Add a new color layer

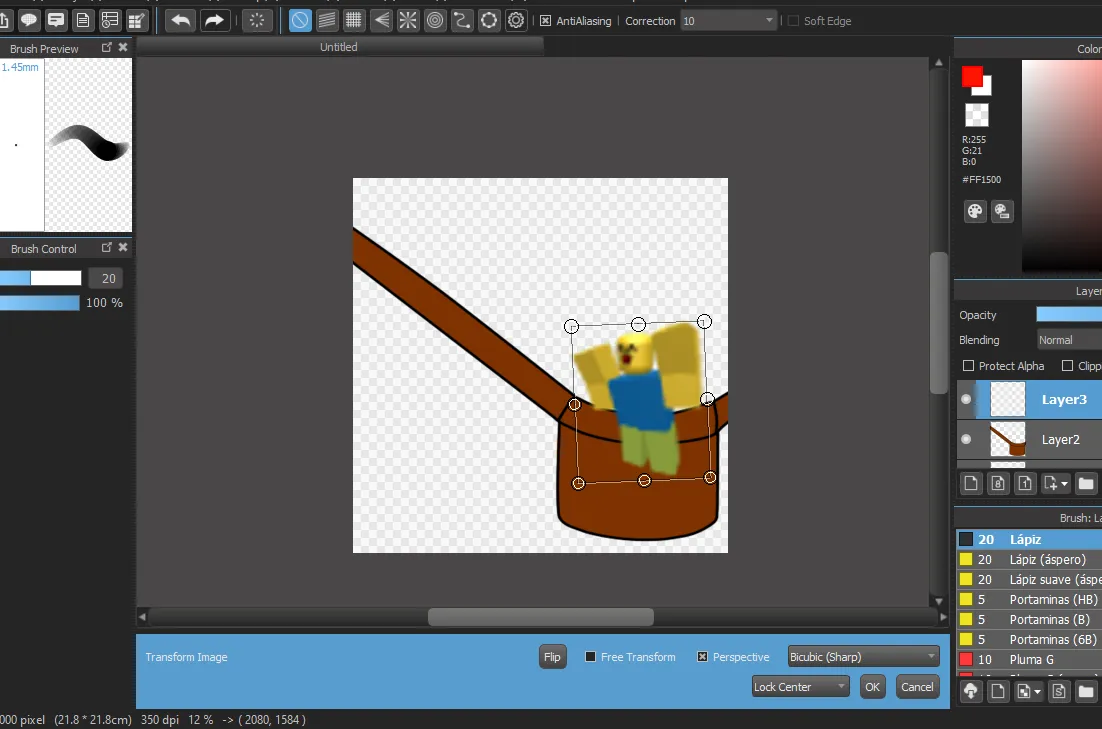[971, 483]
